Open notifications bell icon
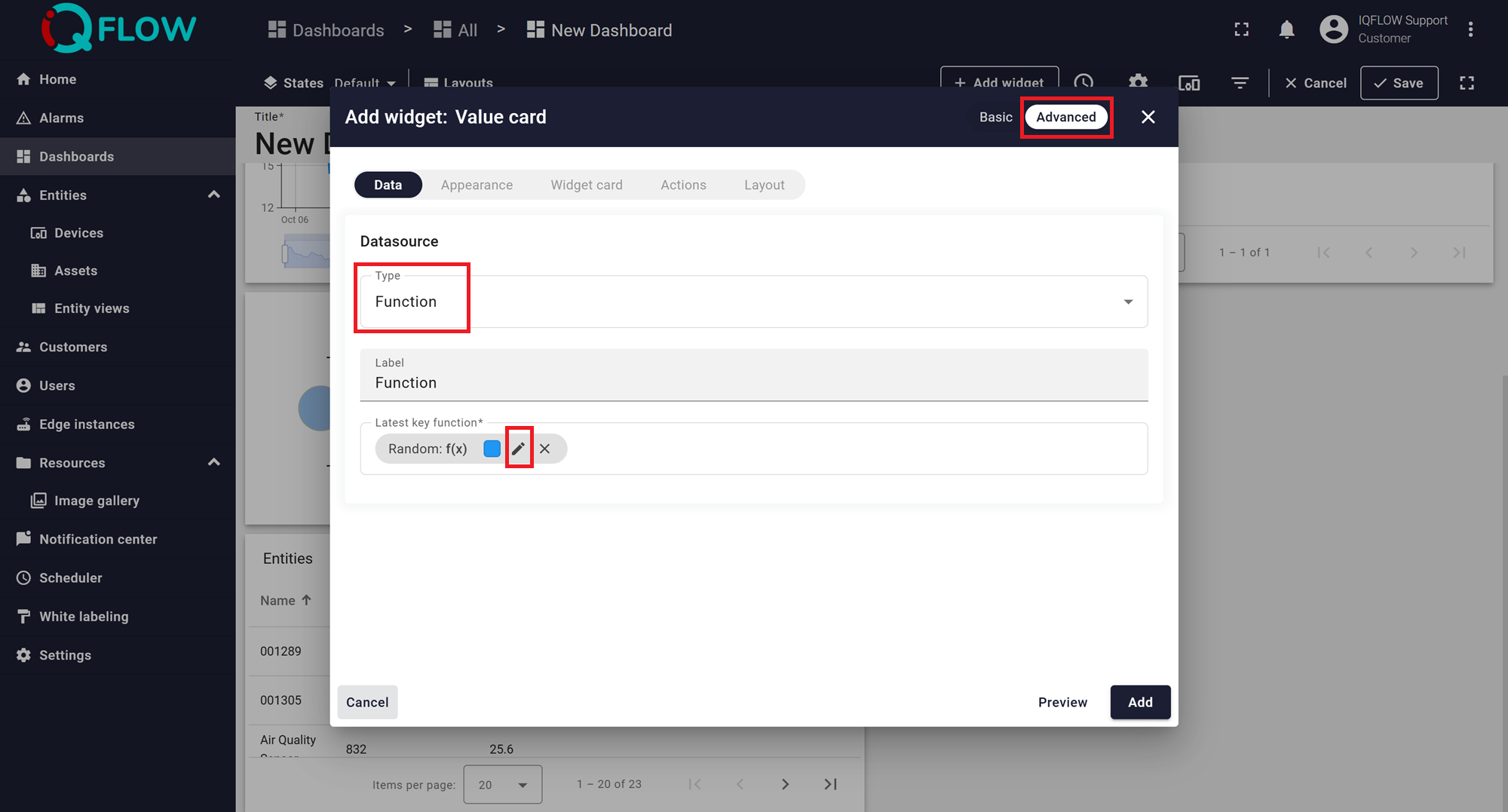The width and height of the screenshot is (1508, 812). coord(1286,29)
